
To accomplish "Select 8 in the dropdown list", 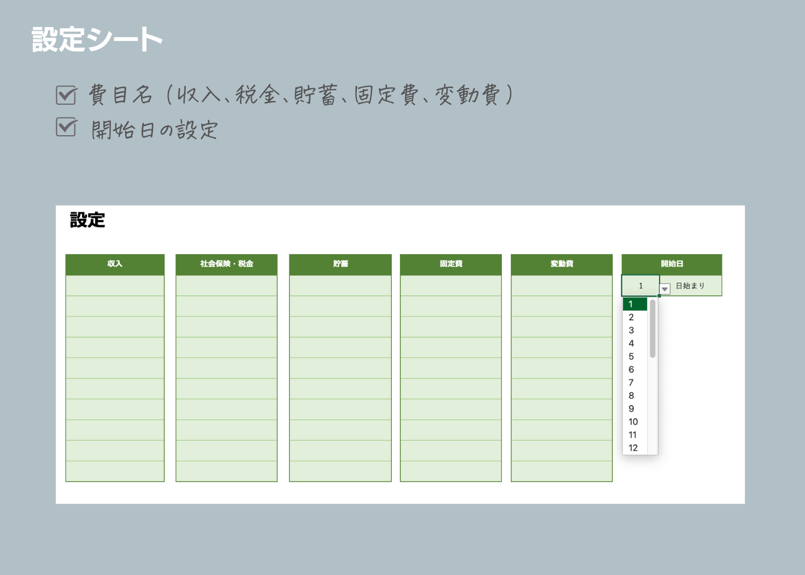I will 631,396.
